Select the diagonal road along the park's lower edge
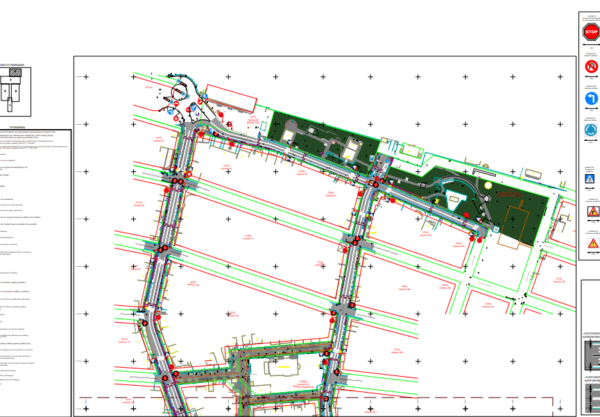The width and height of the screenshot is (600, 417). (290, 155)
